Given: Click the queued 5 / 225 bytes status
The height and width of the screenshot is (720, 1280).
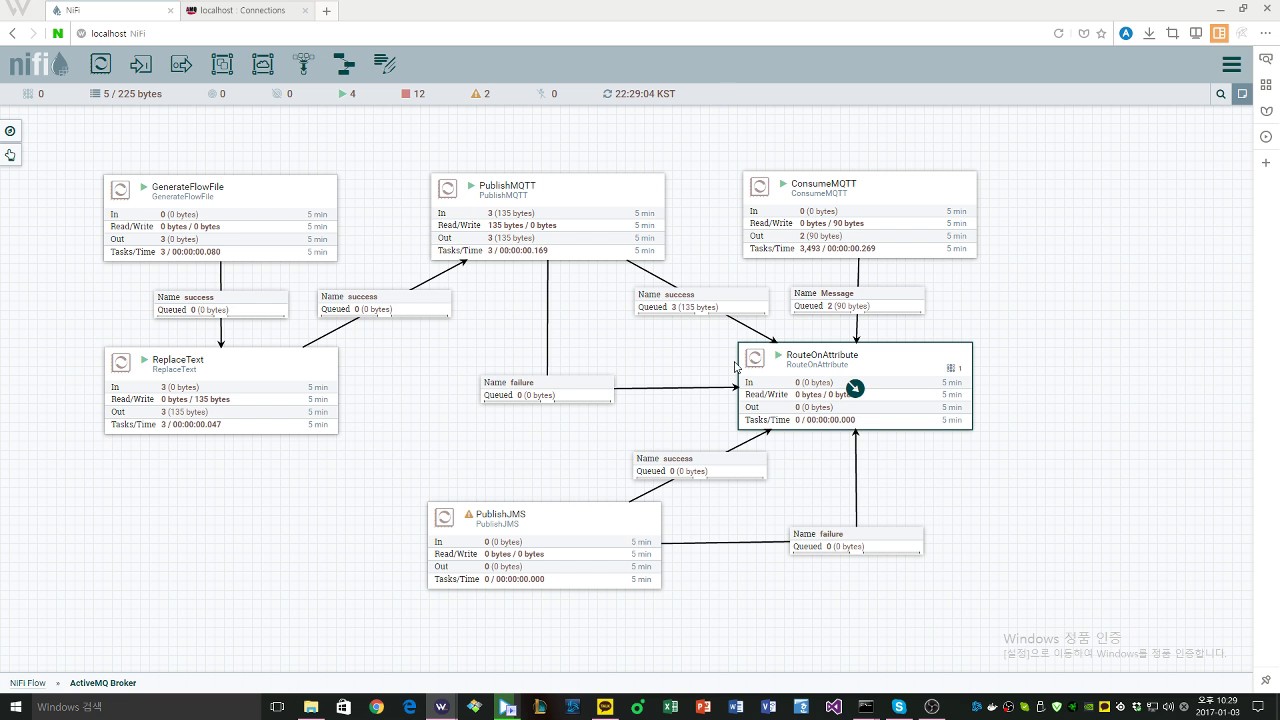Looking at the screenshot, I should click(x=125, y=94).
